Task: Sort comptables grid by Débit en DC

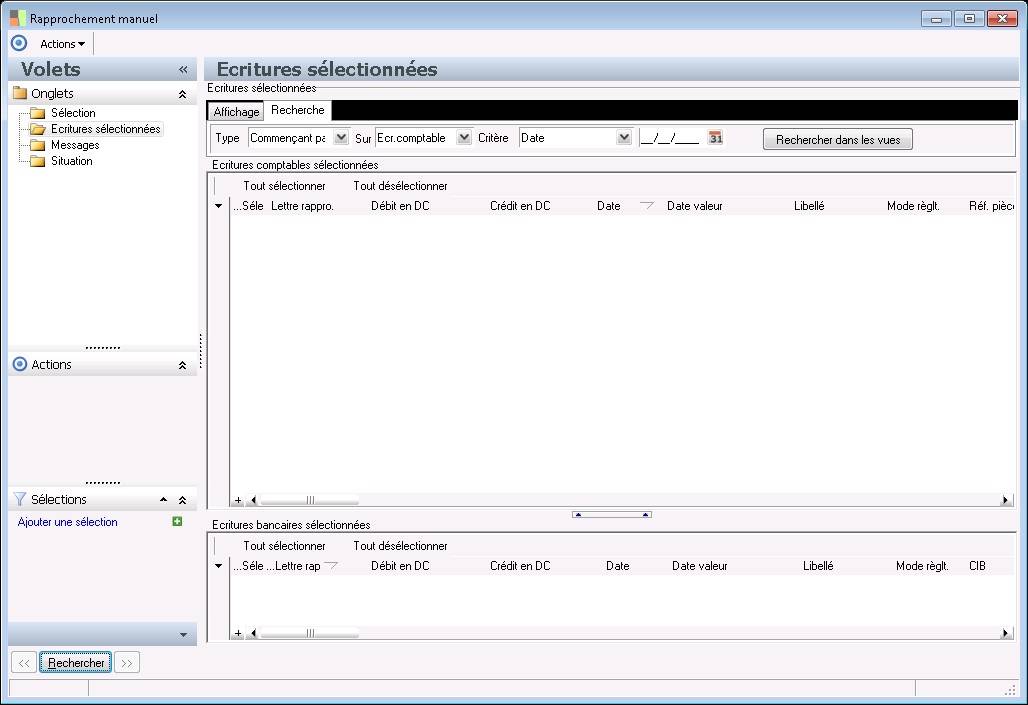Action: 400,206
